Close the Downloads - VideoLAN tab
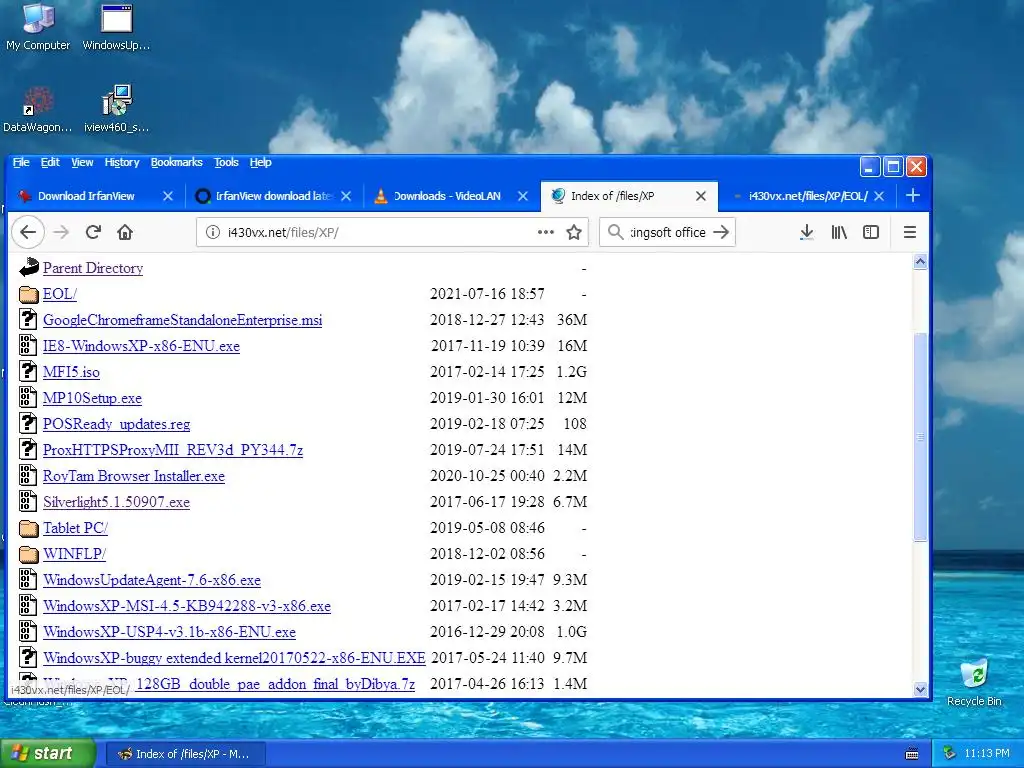This screenshot has height=768, width=1024. (x=522, y=196)
